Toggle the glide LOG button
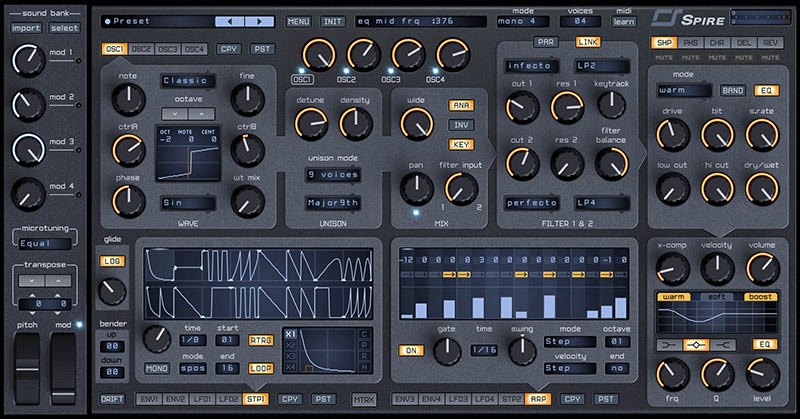This screenshot has height=419, width=800. point(112,261)
